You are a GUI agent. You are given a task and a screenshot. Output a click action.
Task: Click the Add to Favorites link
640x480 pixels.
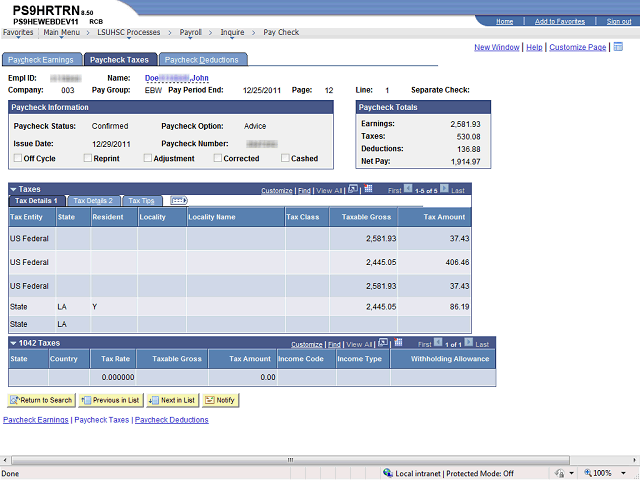[x=560, y=21]
